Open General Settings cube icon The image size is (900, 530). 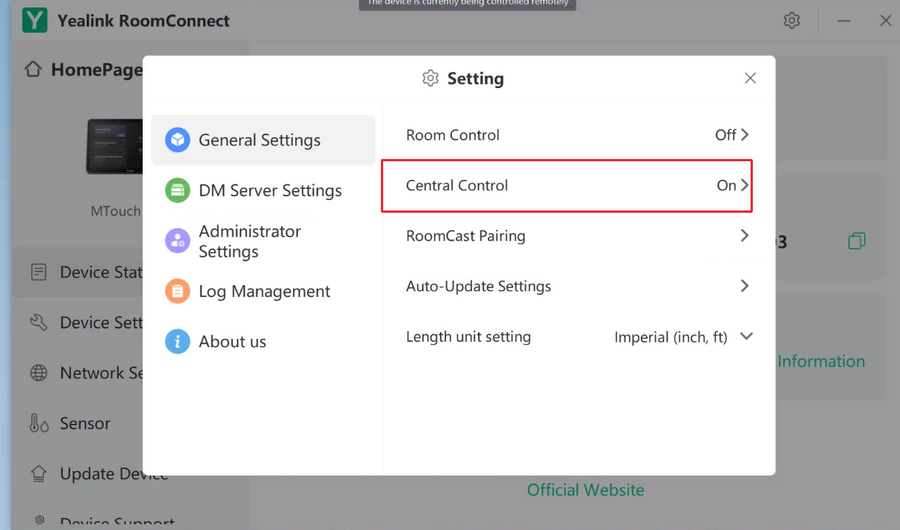(x=177, y=140)
